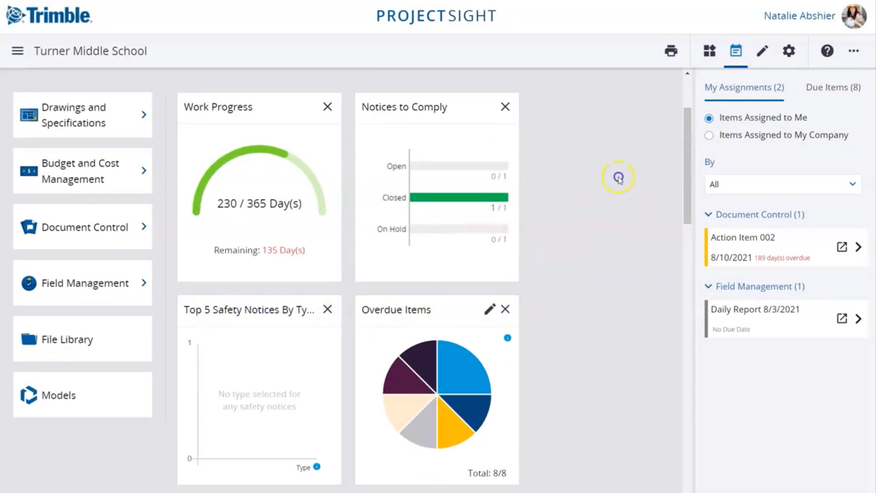Click the Type info dot on safety chart
876x493 pixels.
click(317, 466)
